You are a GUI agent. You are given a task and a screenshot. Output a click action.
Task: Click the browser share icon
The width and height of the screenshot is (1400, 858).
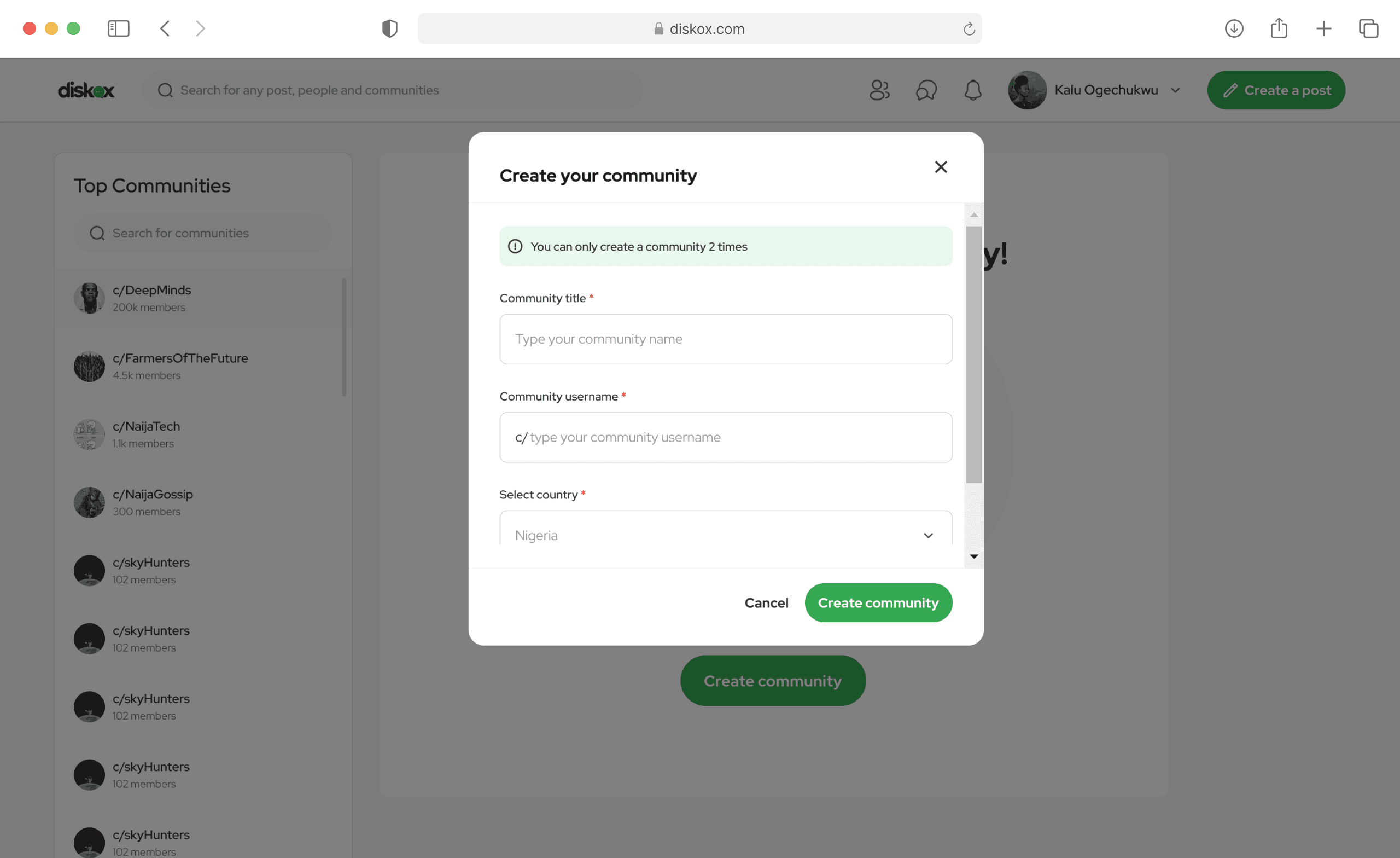point(1279,28)
